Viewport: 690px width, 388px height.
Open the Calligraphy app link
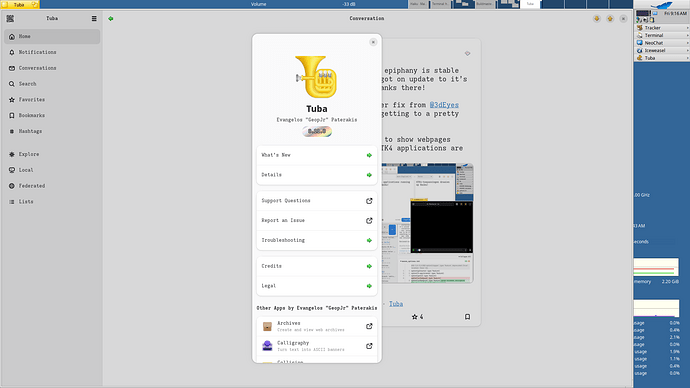tap(317, 346)
